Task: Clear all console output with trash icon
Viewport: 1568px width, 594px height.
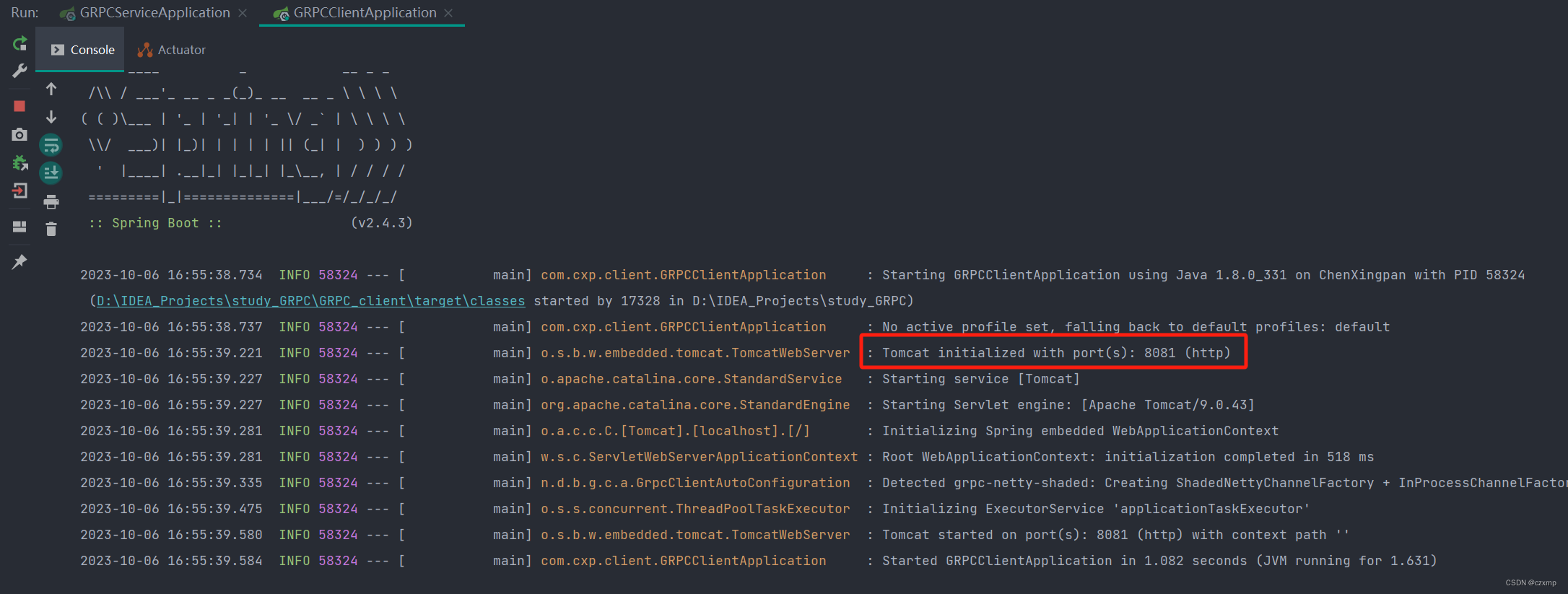Action: pos(51,229)
